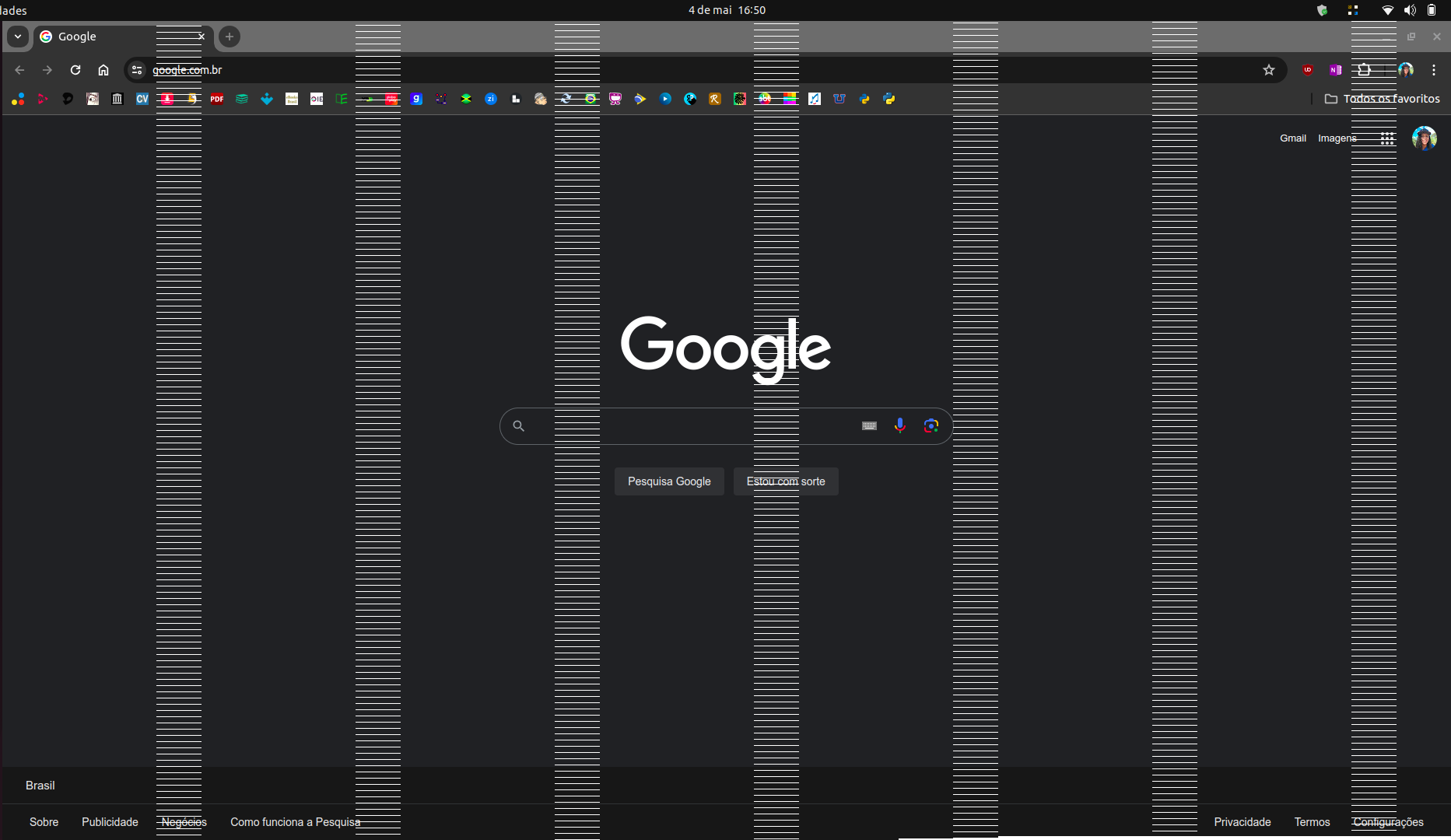Open the OneNote Clipper extension
This screenshot has width=1451, height=840.
coord(1336,70)
